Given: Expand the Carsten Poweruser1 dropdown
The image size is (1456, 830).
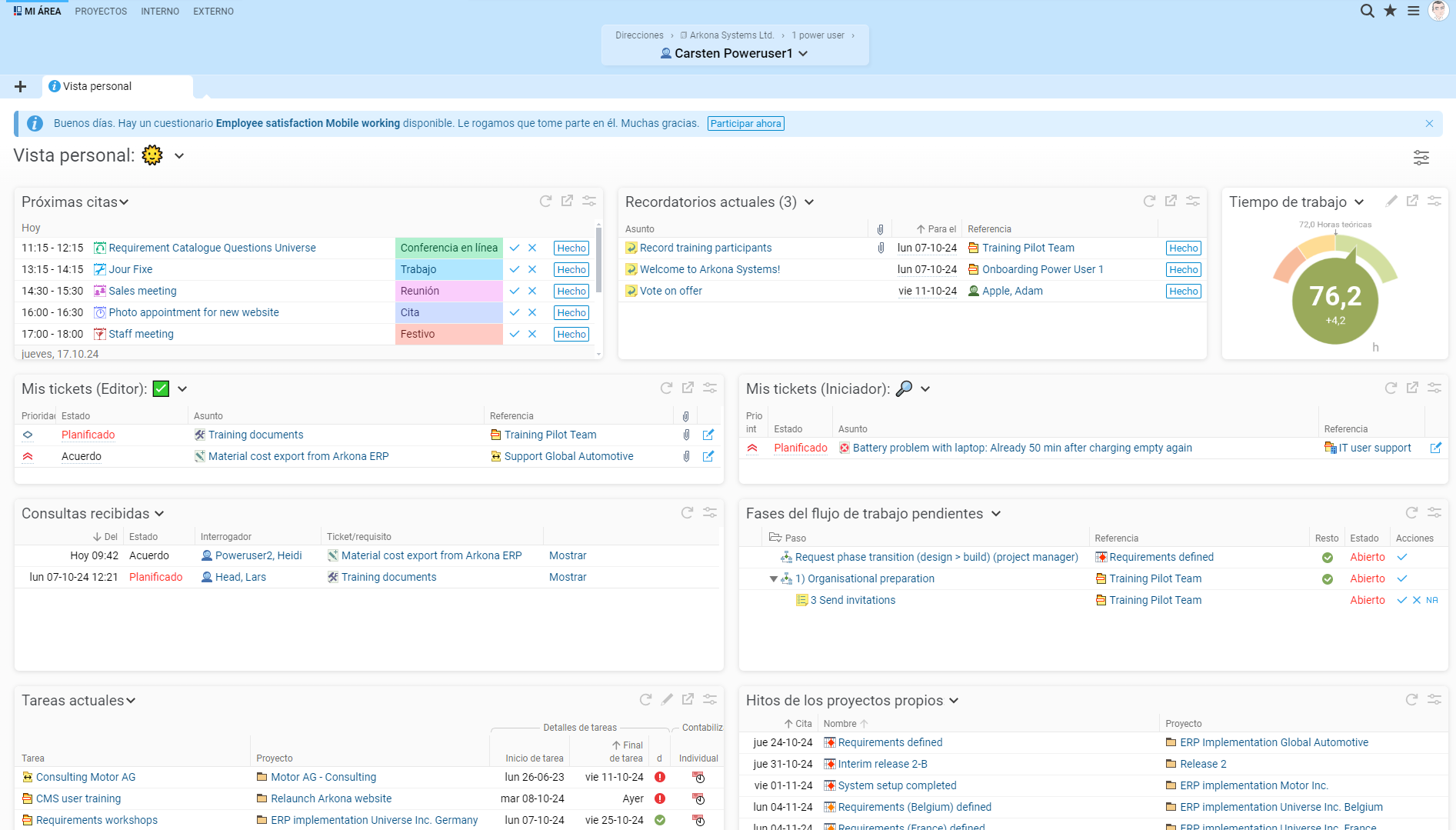Looking at the screenshot, I should coord(803,54).
